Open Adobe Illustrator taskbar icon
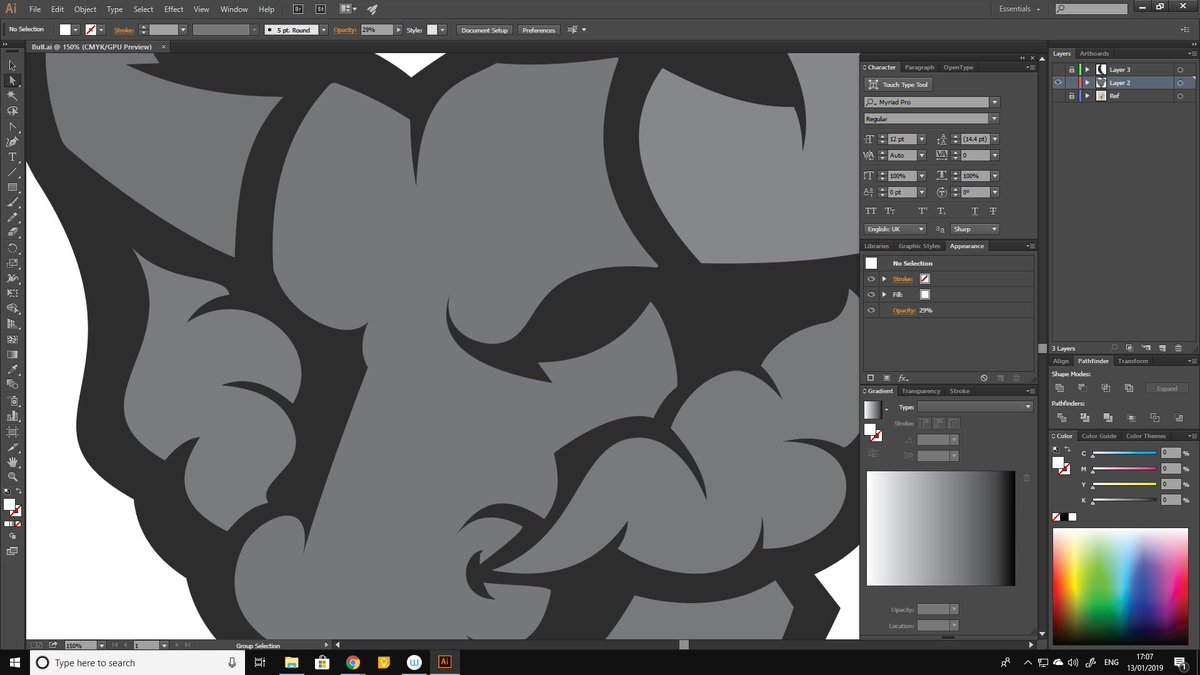The height and width of the screenshot is (675, 1200). [445, 662]
